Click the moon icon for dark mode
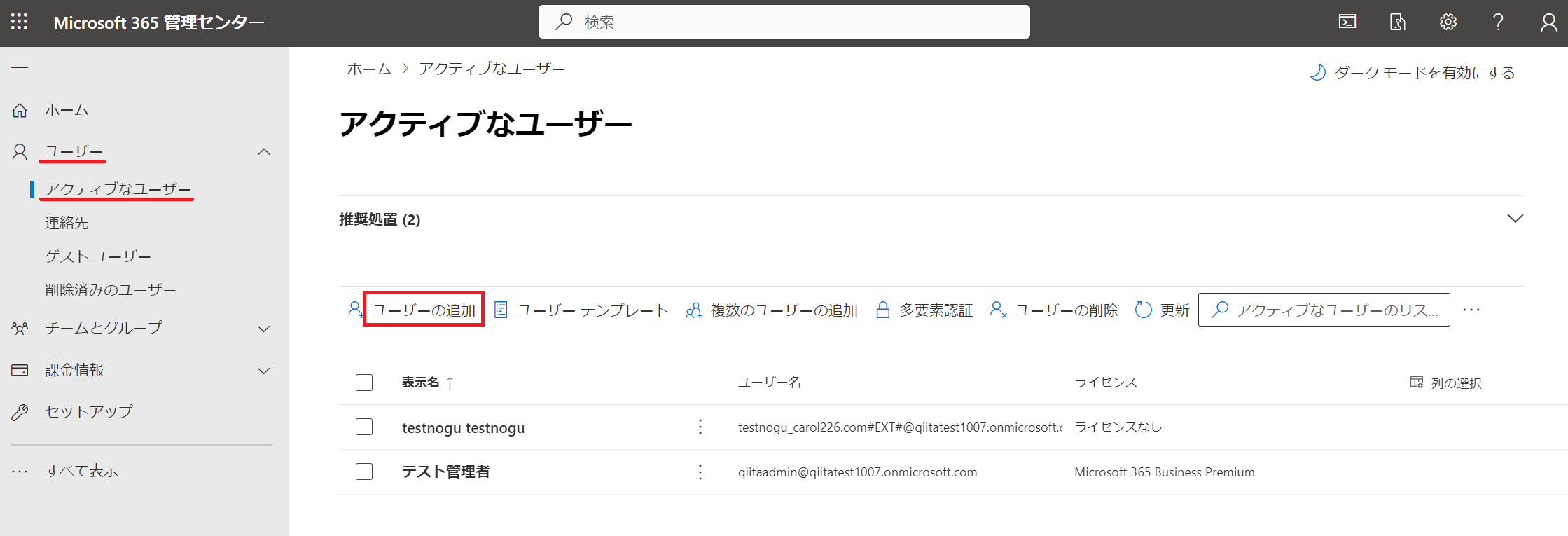 tap(1317, 73)
